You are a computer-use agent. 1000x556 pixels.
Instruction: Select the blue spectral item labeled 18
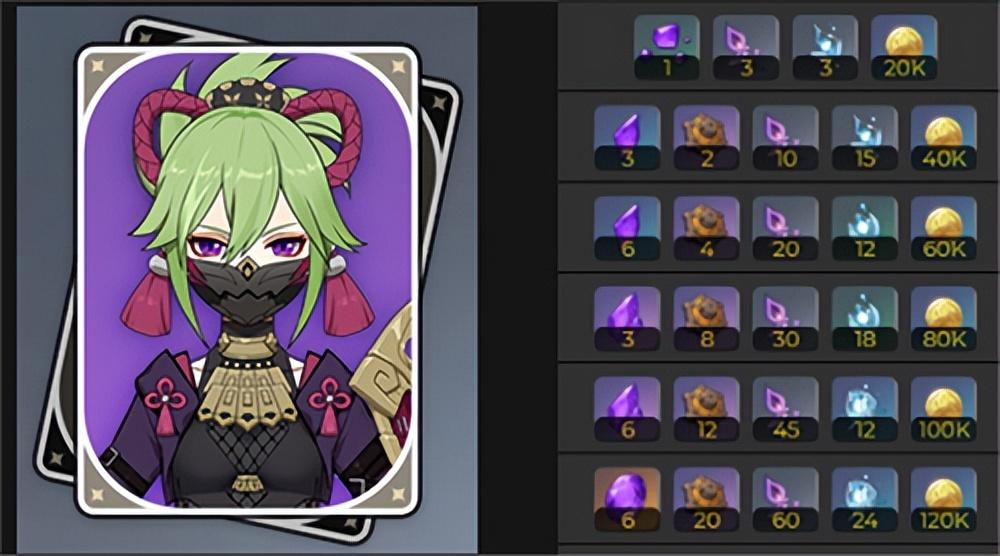point(864,319)
